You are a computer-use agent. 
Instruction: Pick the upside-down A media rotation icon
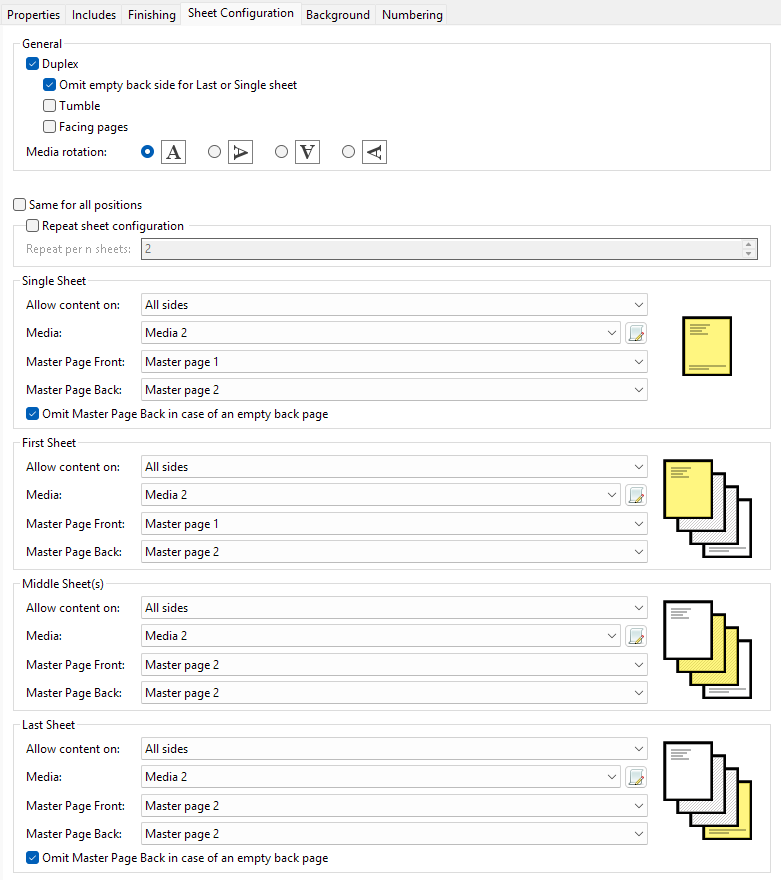307,152
